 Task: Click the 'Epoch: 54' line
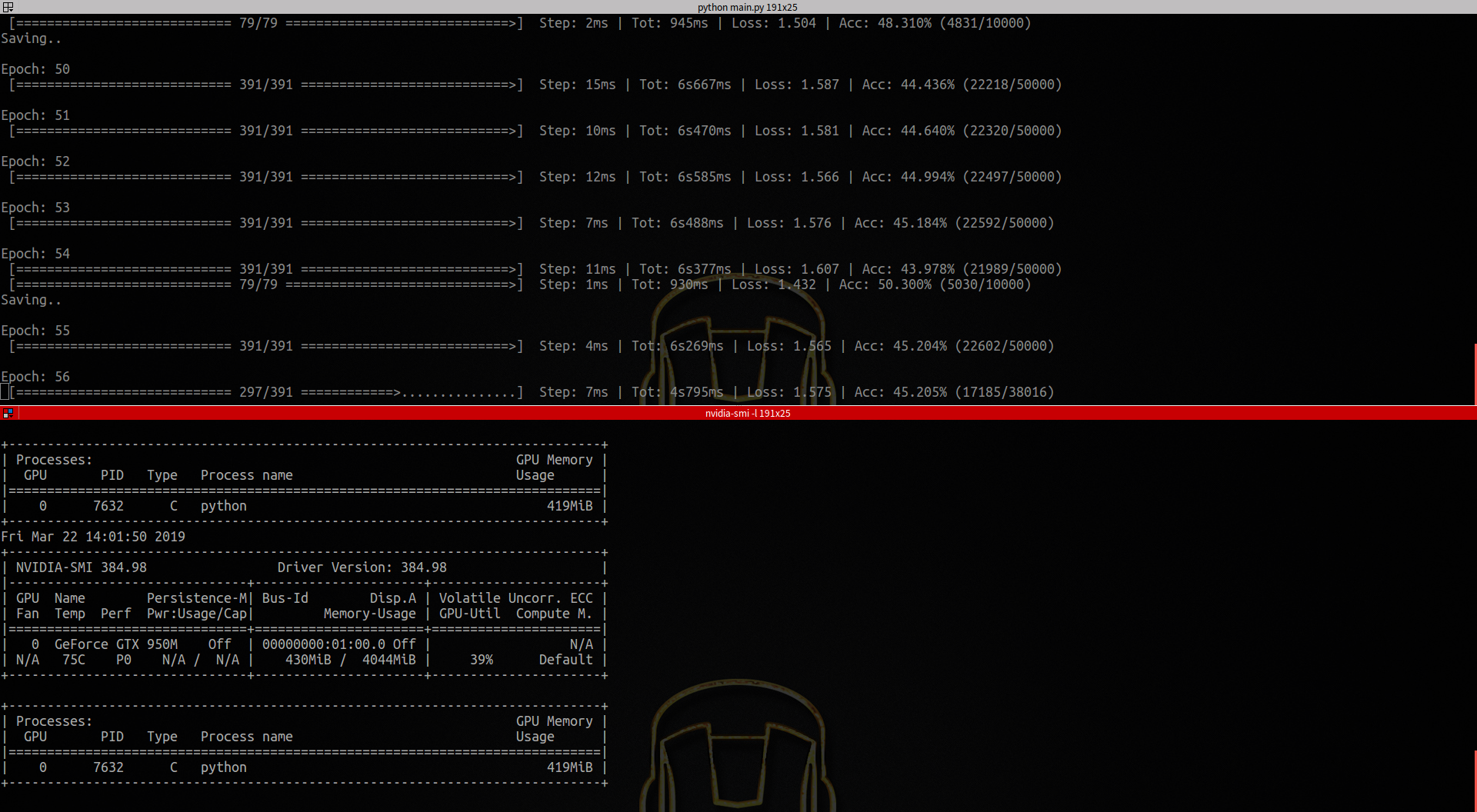tap(35, 254)
